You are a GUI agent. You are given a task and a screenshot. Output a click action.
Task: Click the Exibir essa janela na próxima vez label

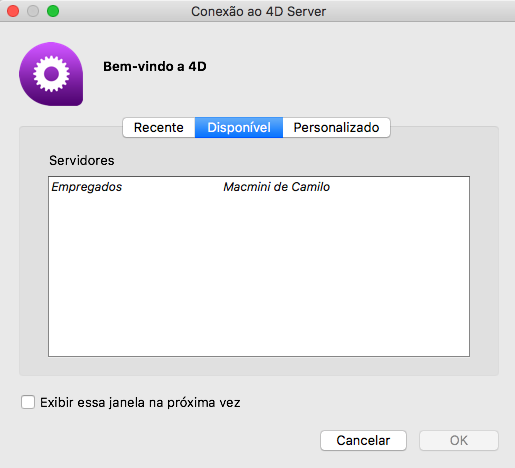click(x=140, y=402)
